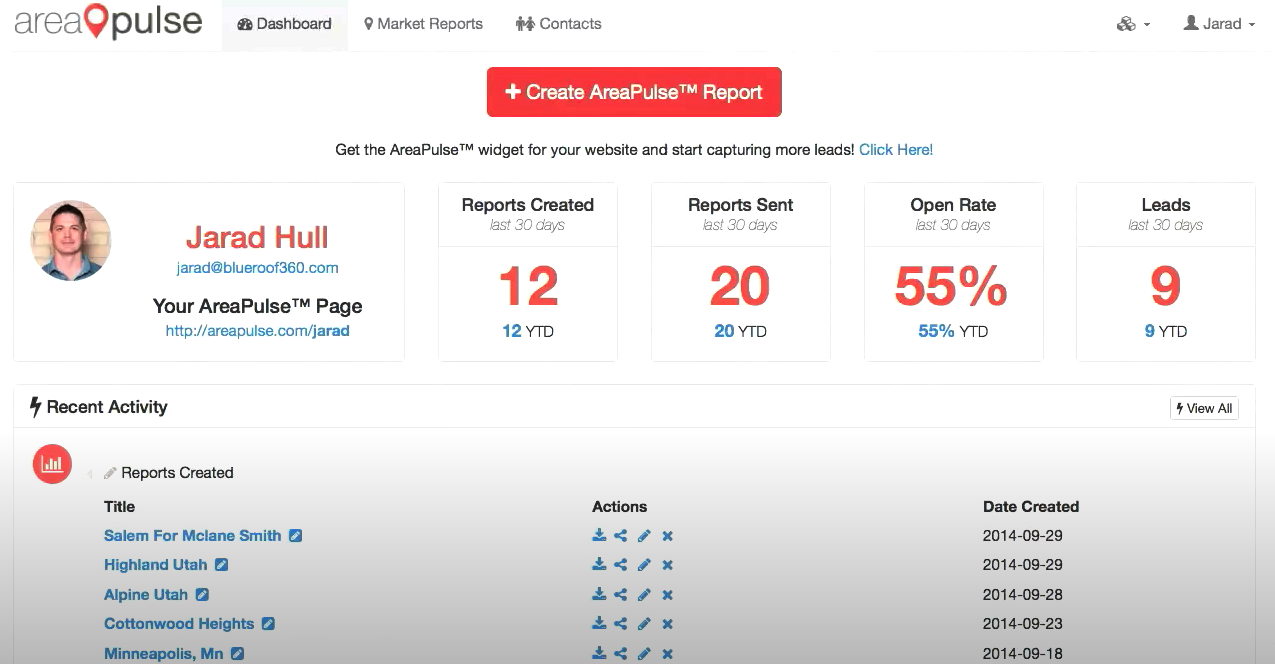Screen dimensions: 1275x664
Task: Click the Leads value 9
Action: pos(1166,287)
